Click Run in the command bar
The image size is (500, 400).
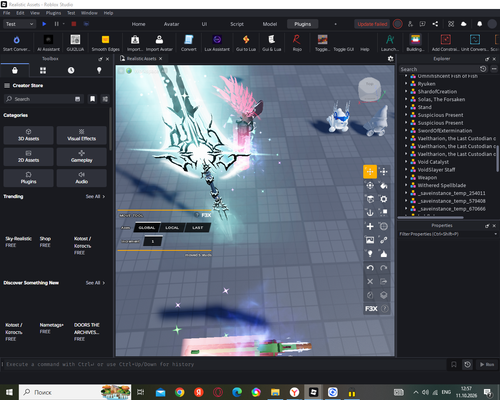pyautogui.click(x=487, y=364)
